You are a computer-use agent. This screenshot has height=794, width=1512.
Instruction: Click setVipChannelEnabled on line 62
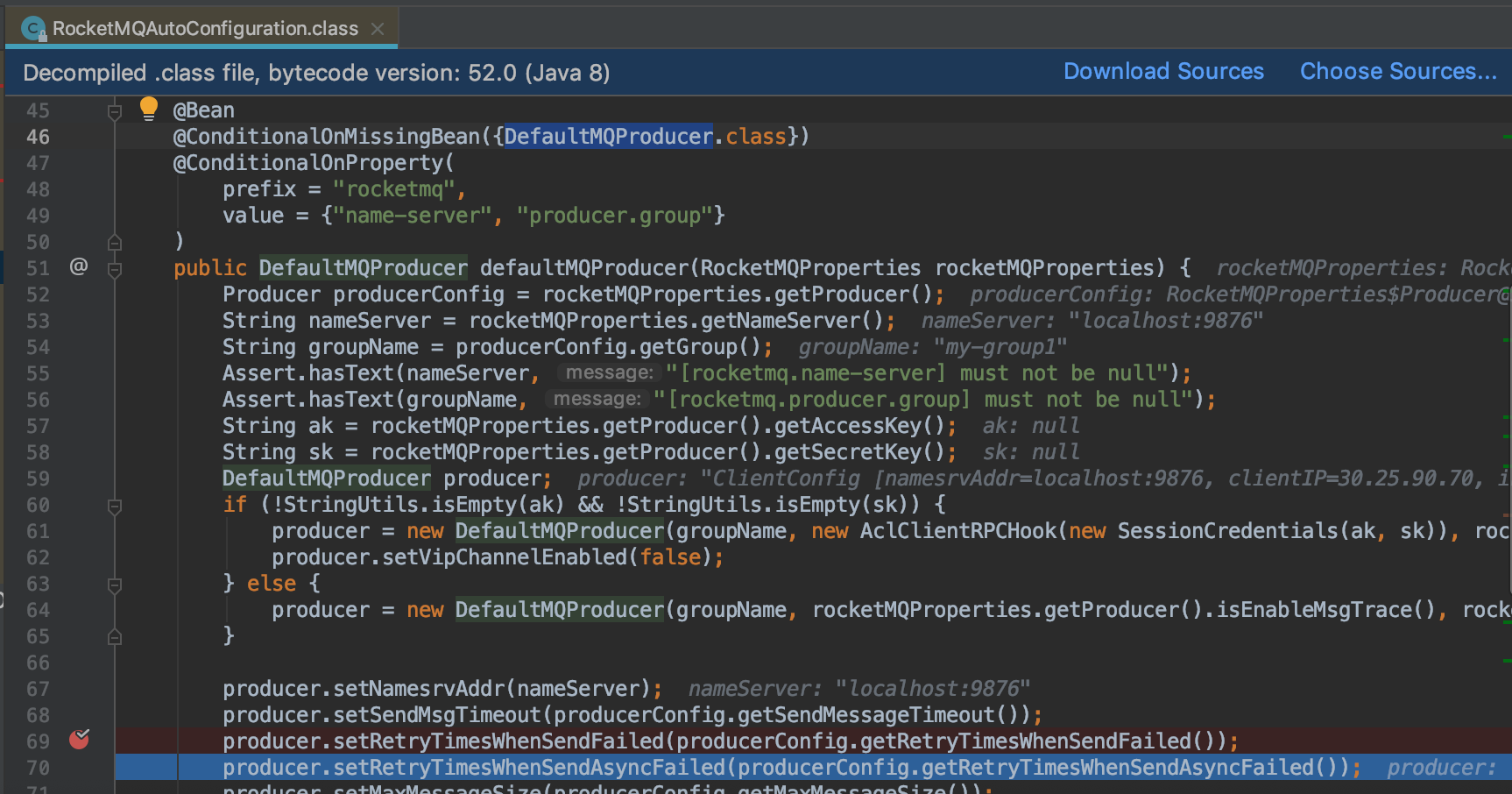(x=505, y=557)
